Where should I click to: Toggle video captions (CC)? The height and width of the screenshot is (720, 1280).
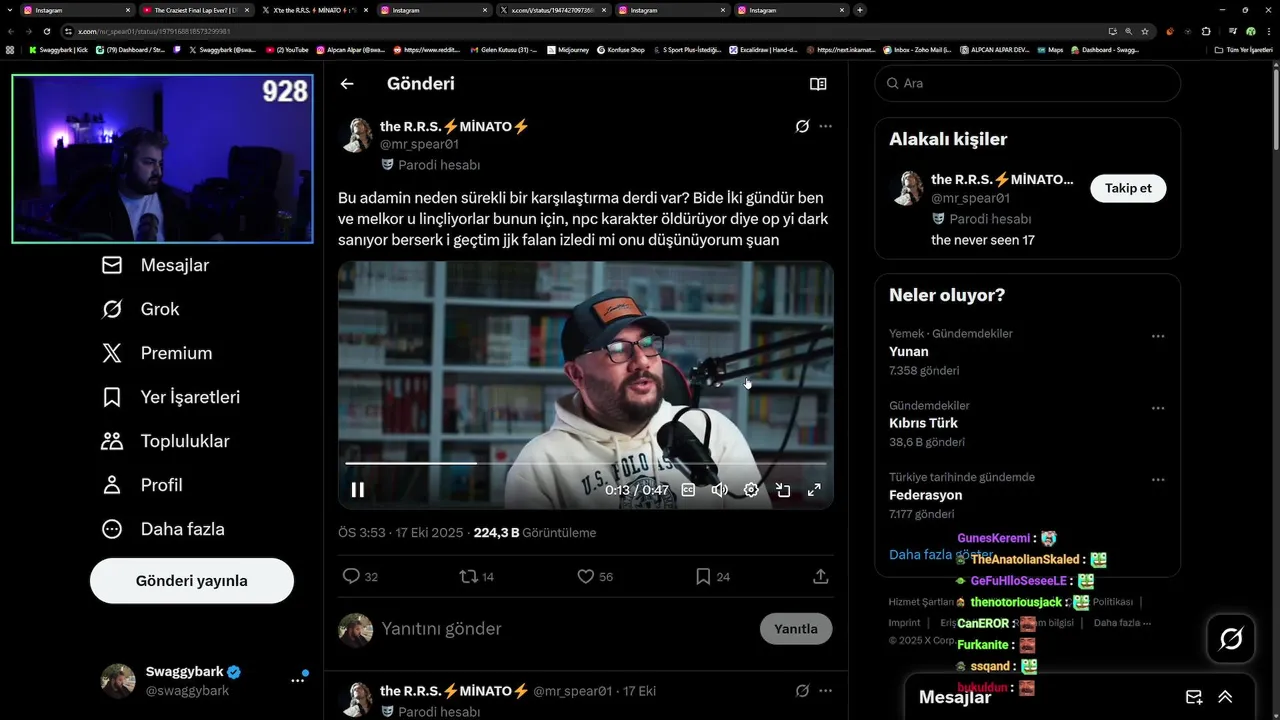point(688,490)
